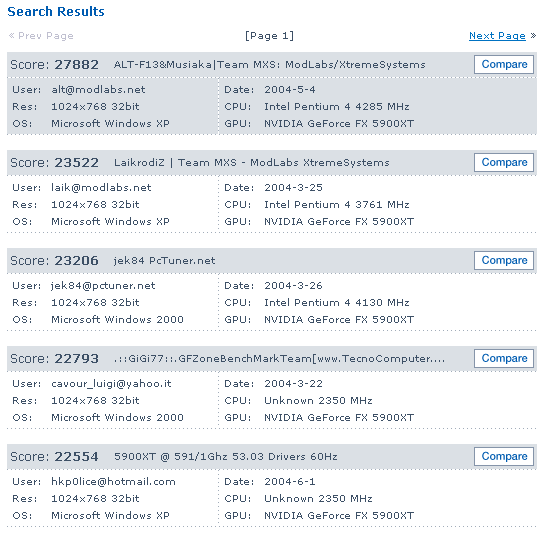
Task: Select the ALT-F13&Musiaka result title
Action: [x=270, y=65]
